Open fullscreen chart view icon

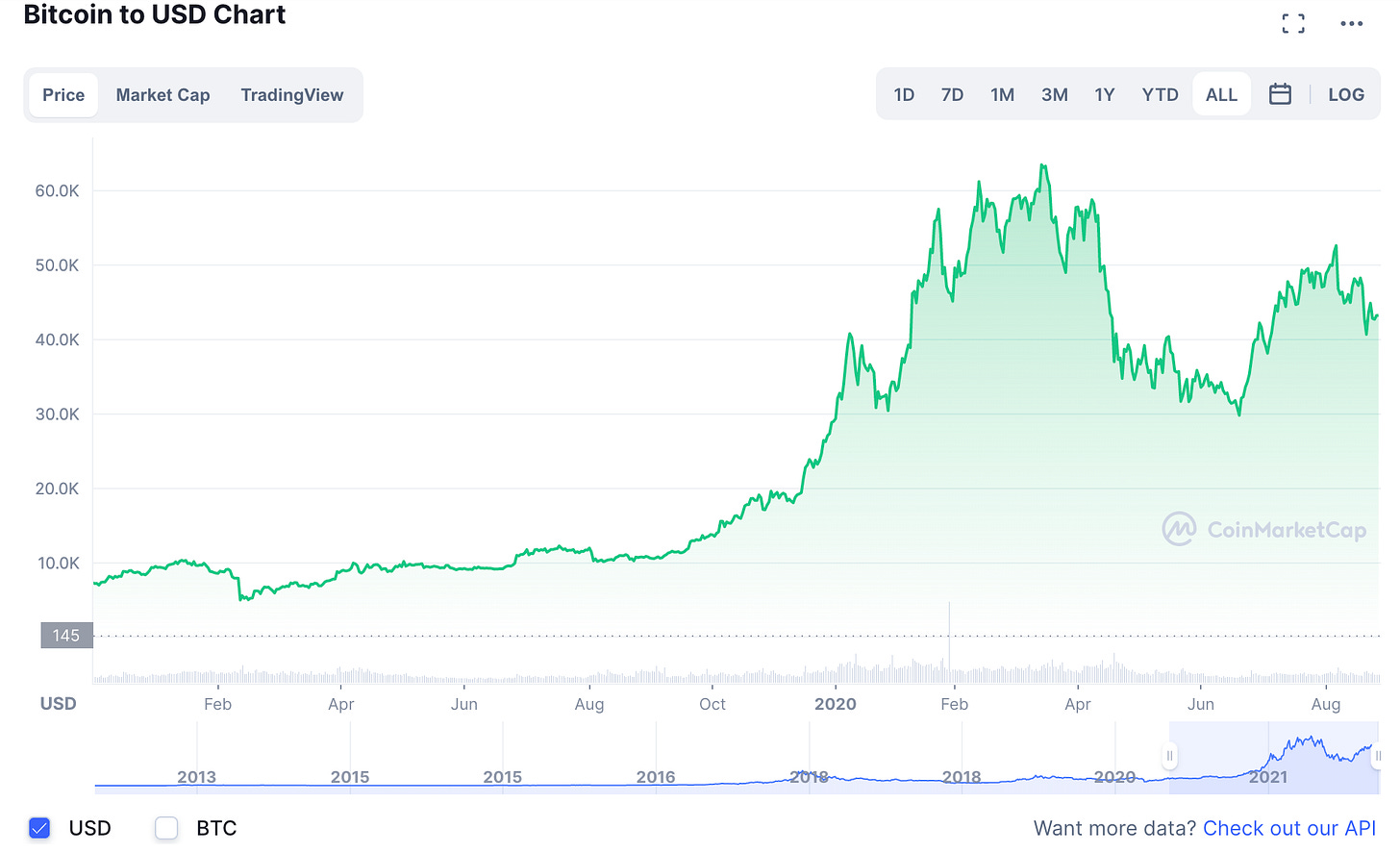[x=1293, y=24]
